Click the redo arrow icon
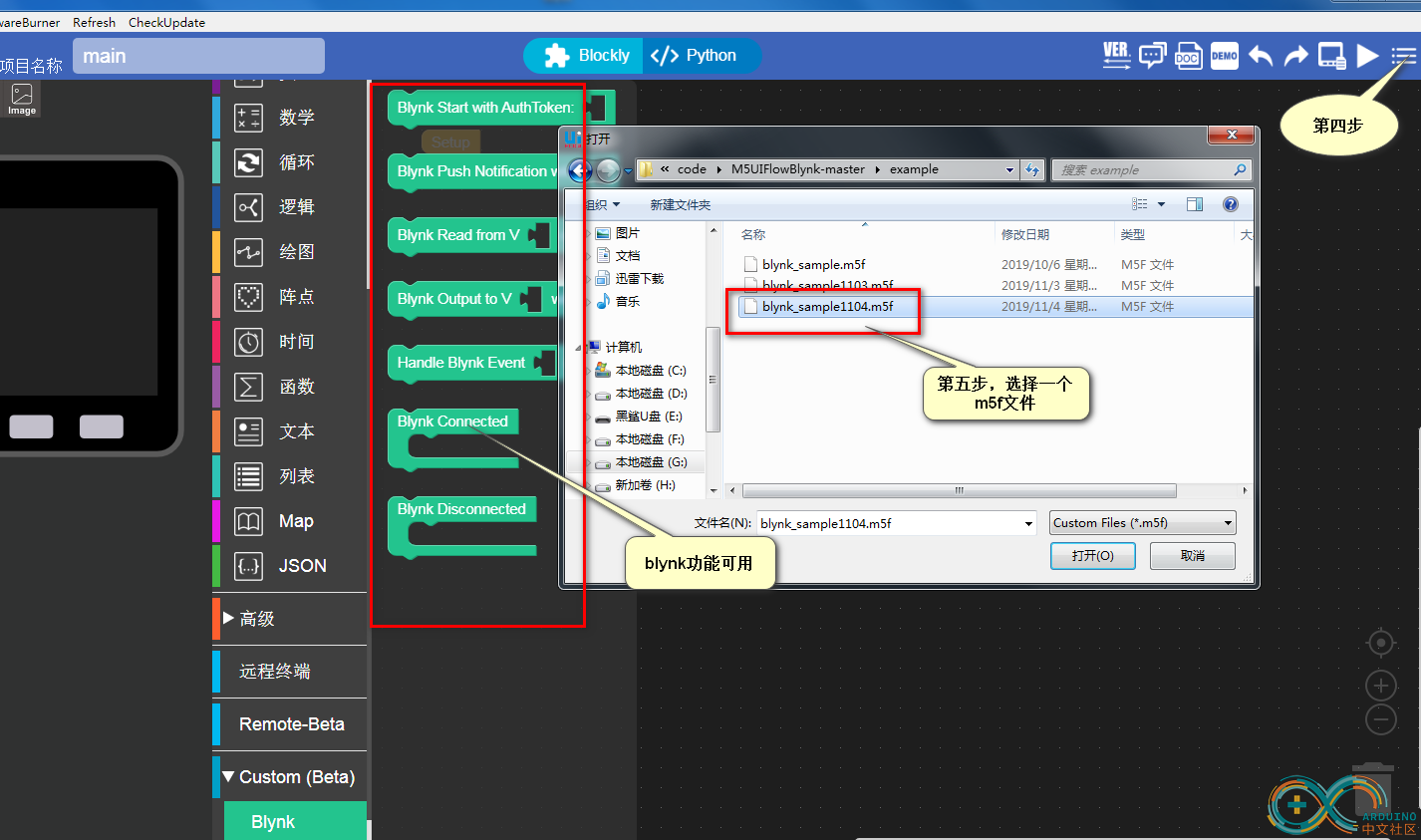This screenshot has width=1421, height=840. tap(1295, 56)
